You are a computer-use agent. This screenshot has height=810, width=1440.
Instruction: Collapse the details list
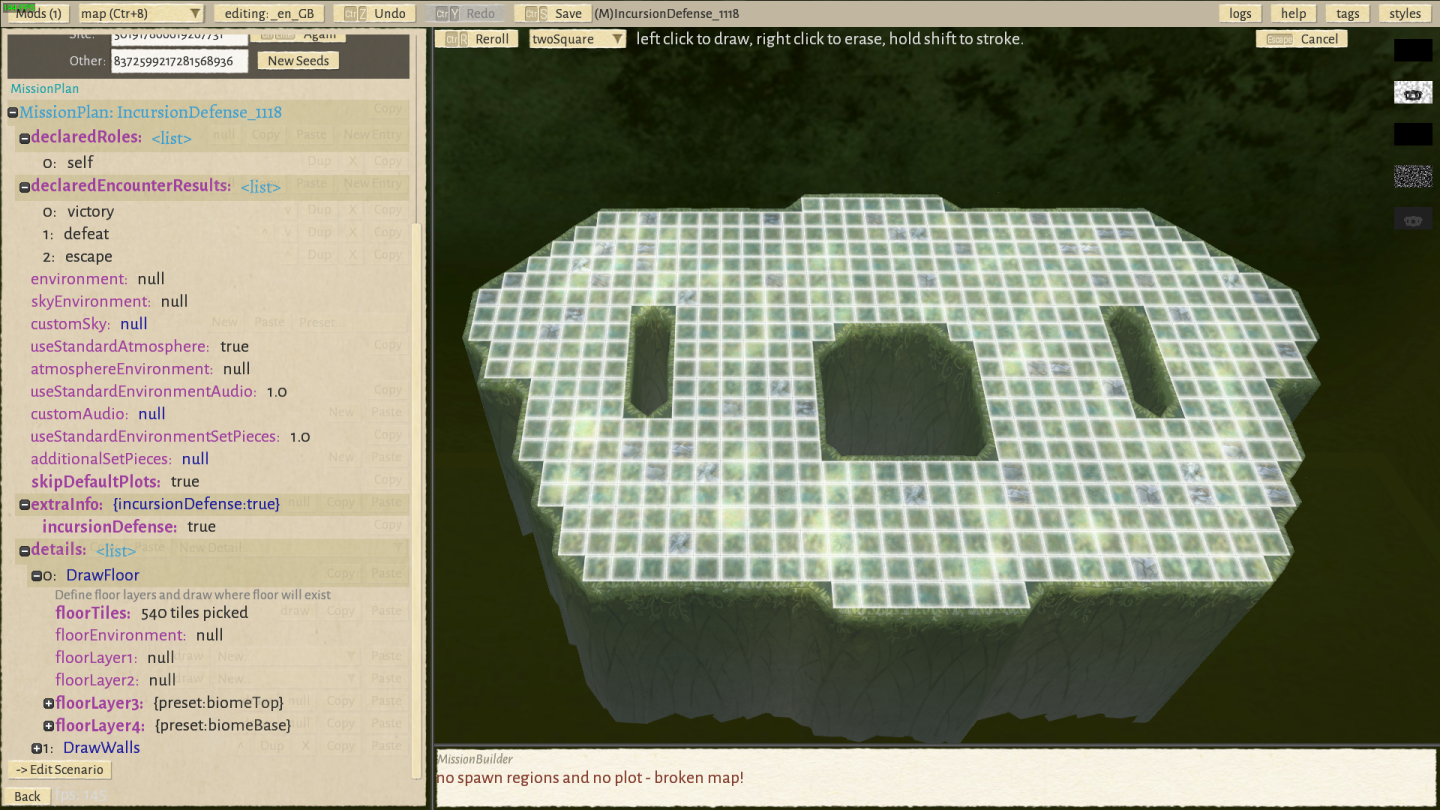(x=24, y=550)
